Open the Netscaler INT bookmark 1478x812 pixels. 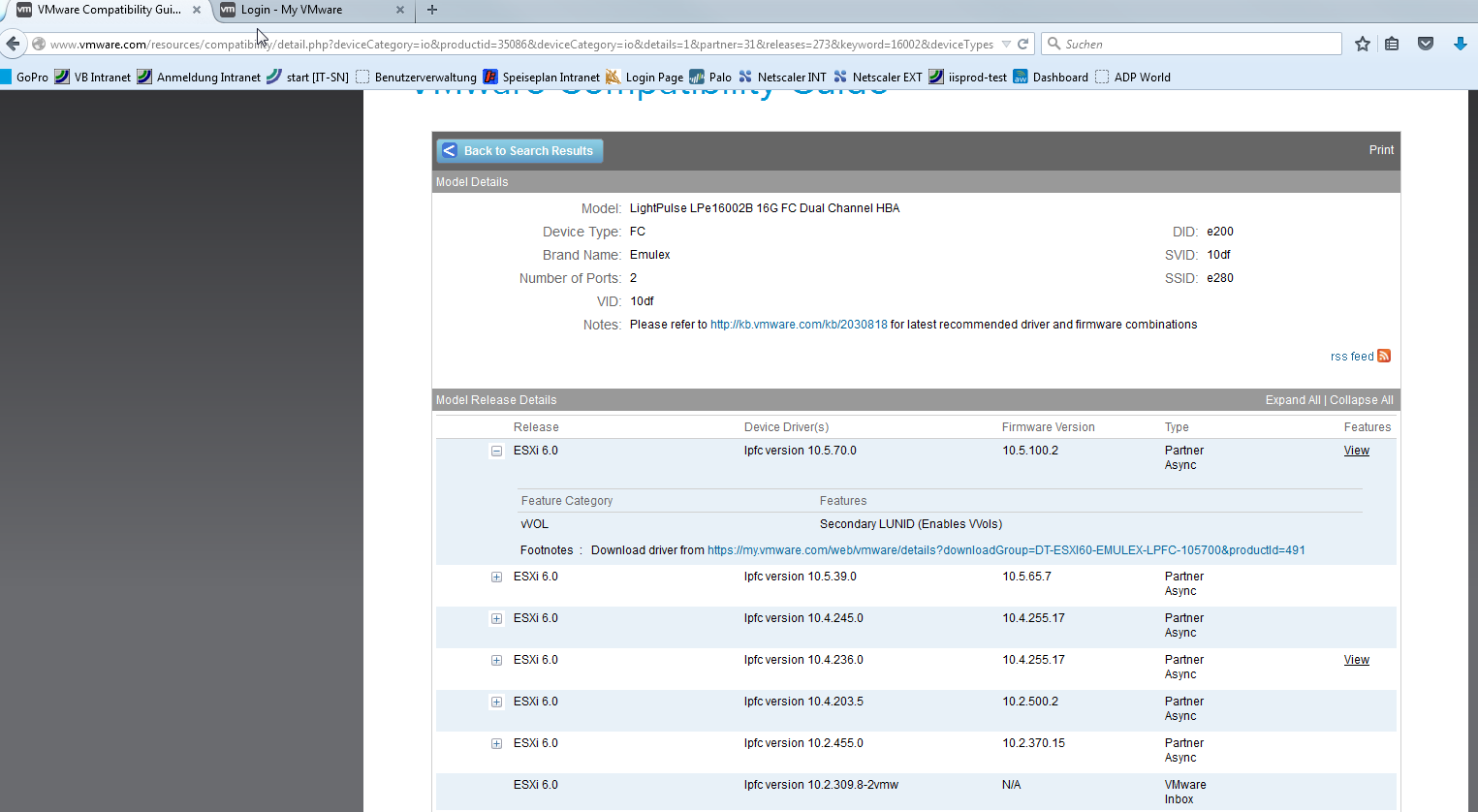[782, 77]
